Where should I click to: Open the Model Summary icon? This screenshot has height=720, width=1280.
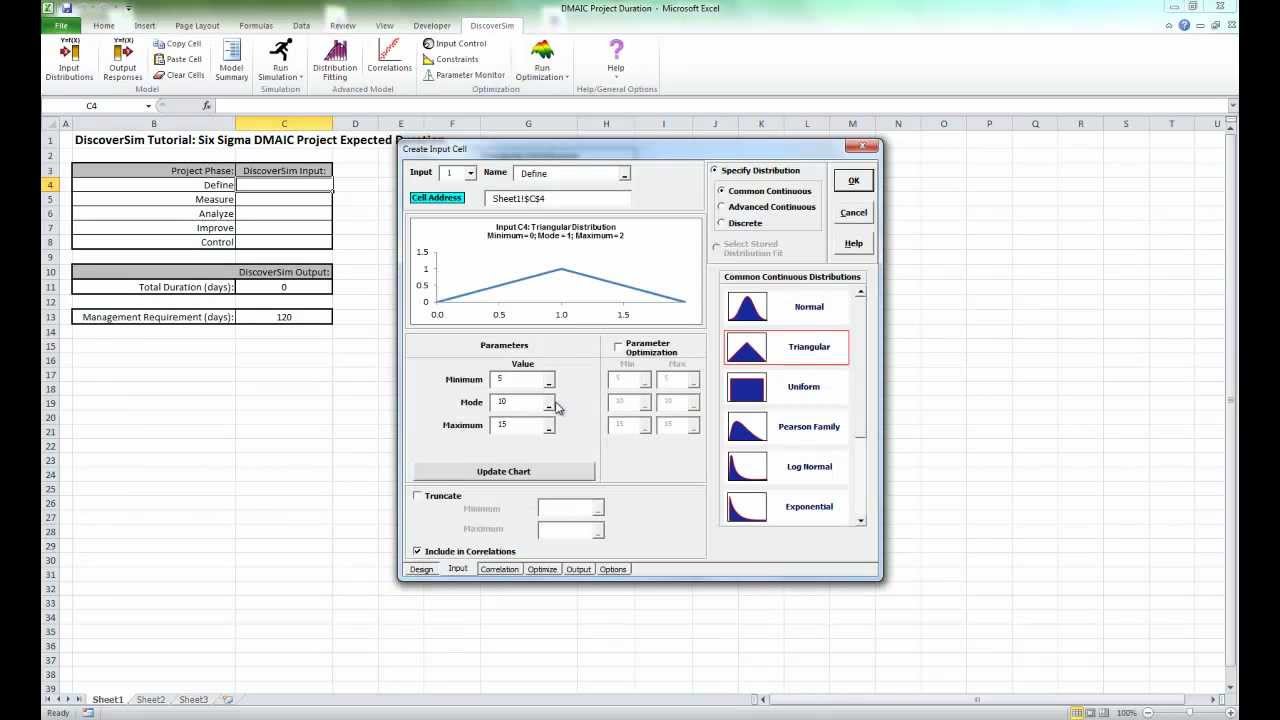(x=231, y=60)
